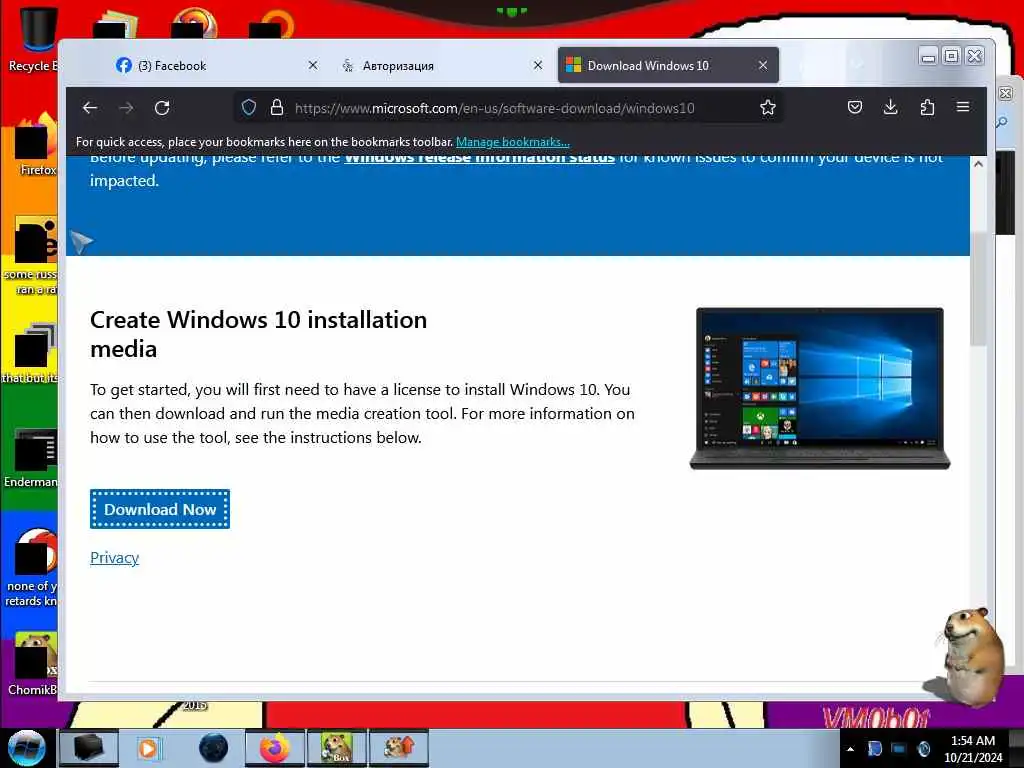Viewport: 1024px width, 768px height.
Task: Open the Extensions puzzle icon
Action: pyautogui.click(x=927, y=107)
